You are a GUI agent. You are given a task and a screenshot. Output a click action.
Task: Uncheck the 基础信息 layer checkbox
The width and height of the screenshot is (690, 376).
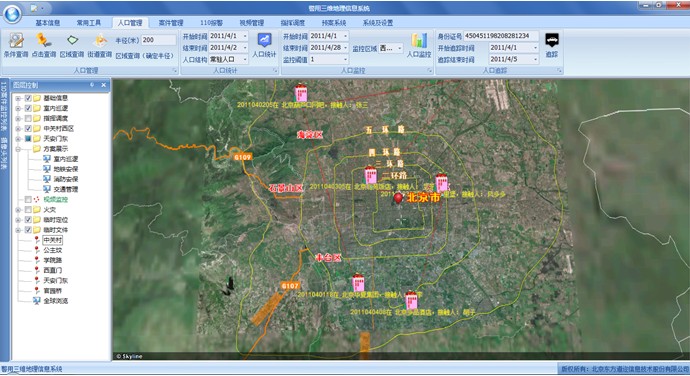(x=28, y=98)
